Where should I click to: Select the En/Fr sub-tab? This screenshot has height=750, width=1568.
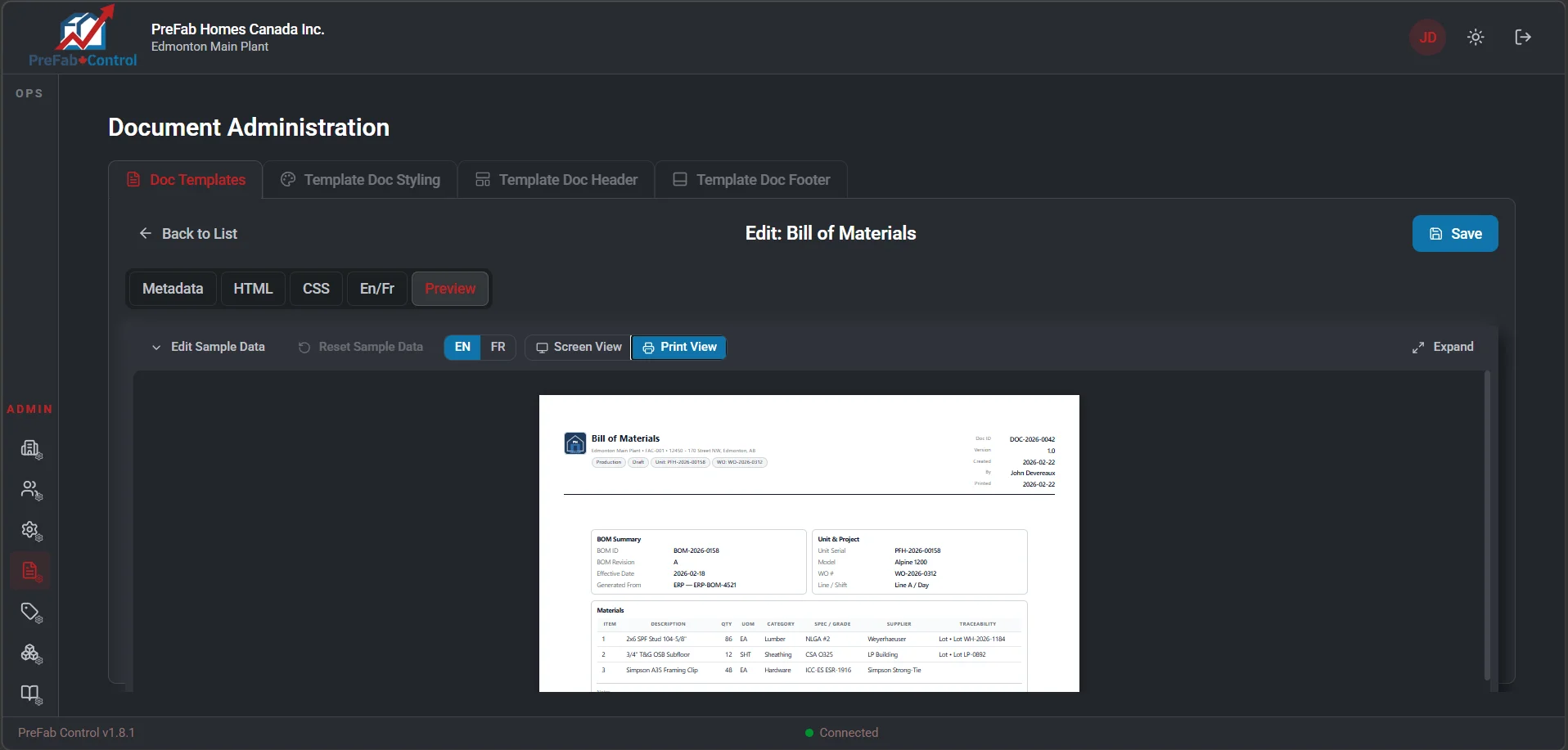click(x=377, y=289)
